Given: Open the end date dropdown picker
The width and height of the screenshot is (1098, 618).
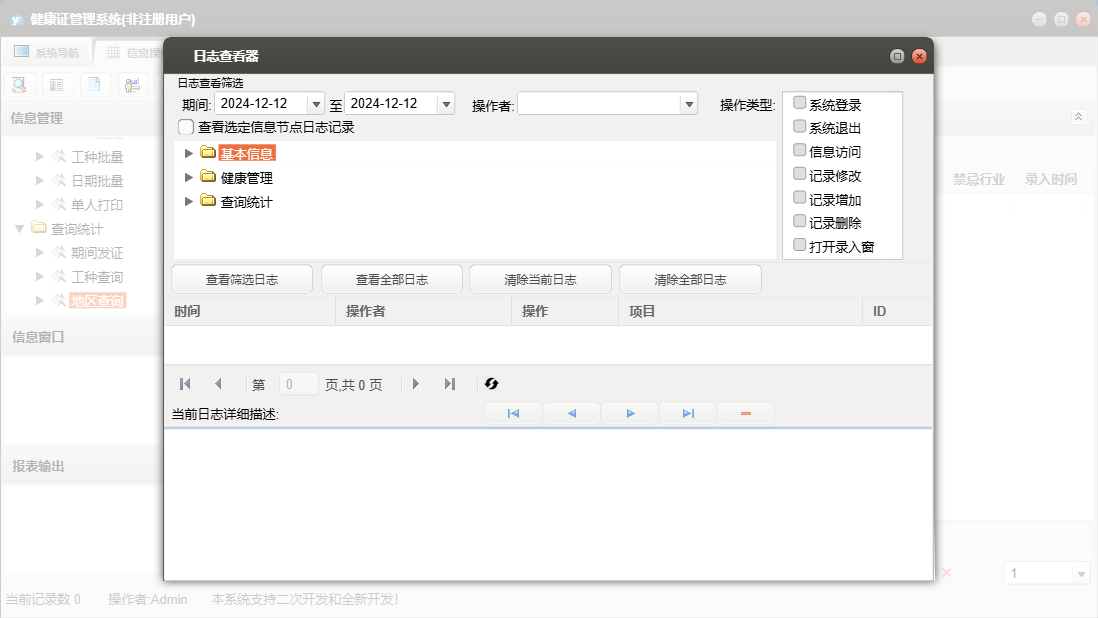Looking at the screenshot, I should coord(446,104).
